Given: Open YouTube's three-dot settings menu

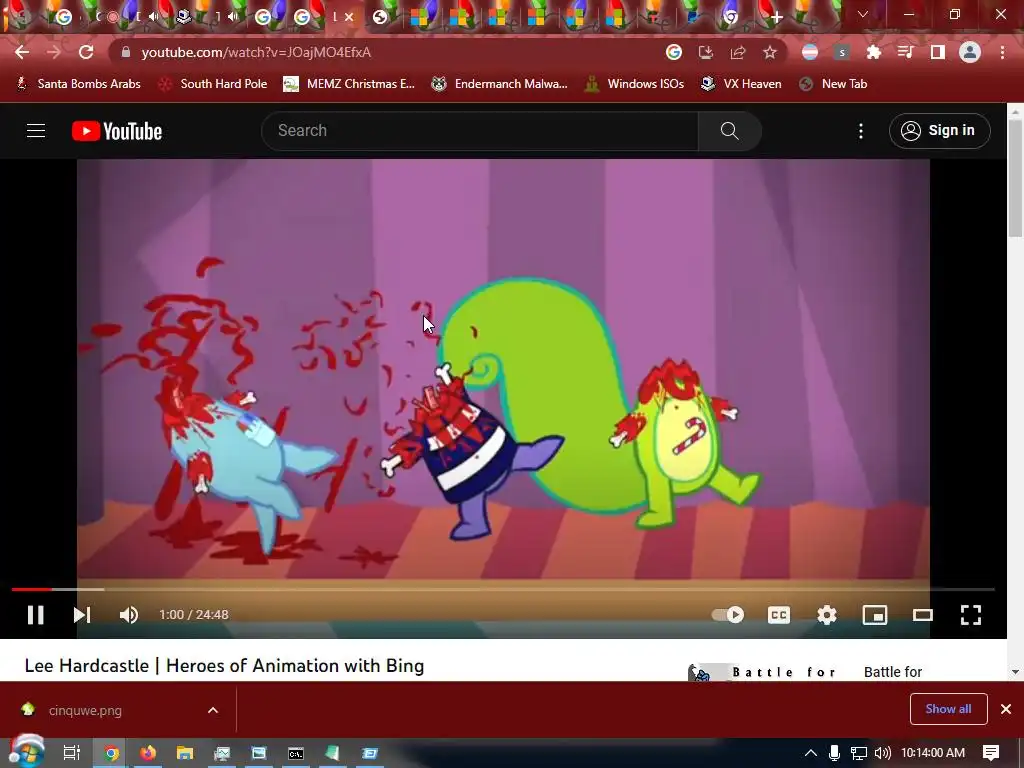Looking at the screenshot, I should (x=861, y=131).
